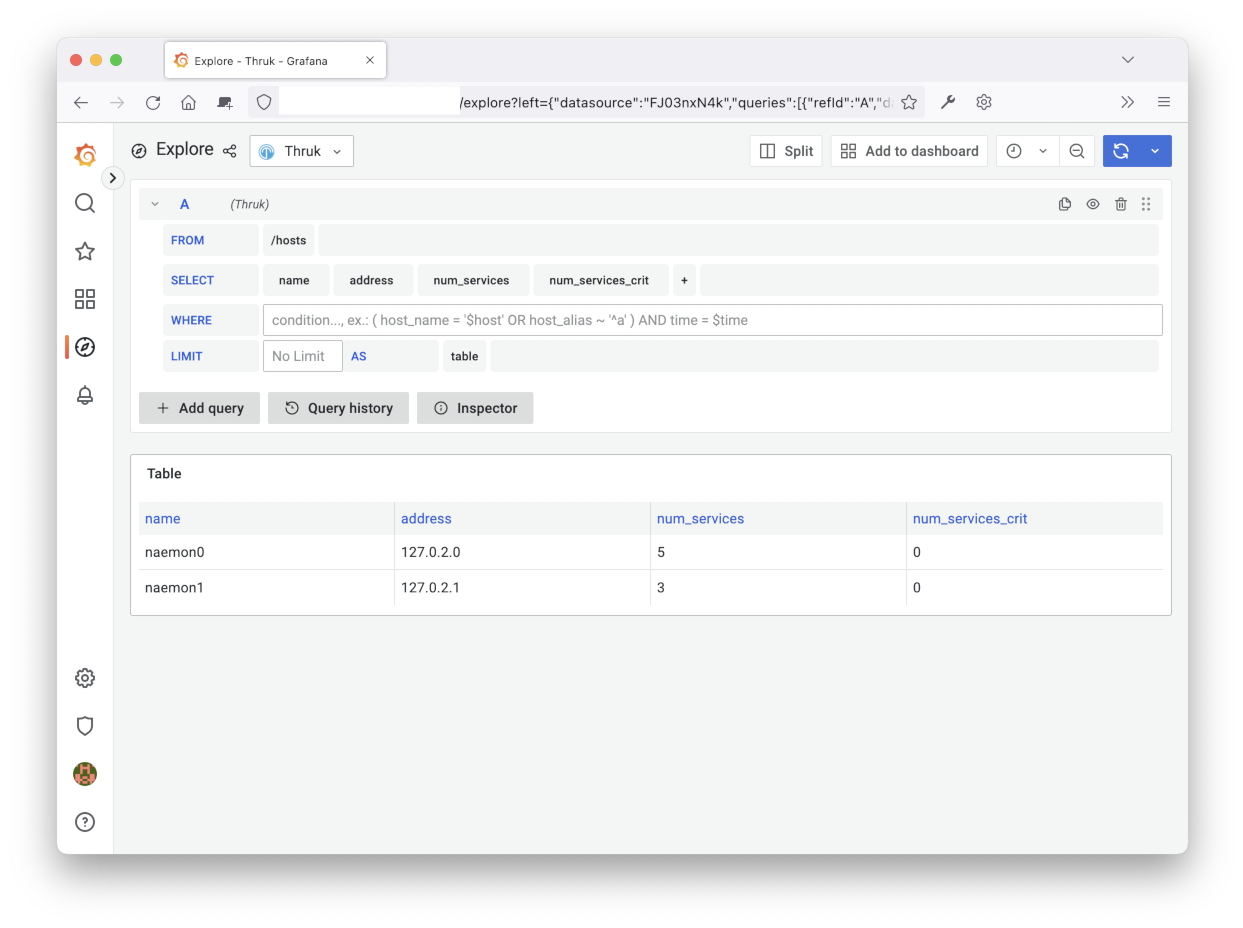Open the num_services column selector

tap(472, 280)
